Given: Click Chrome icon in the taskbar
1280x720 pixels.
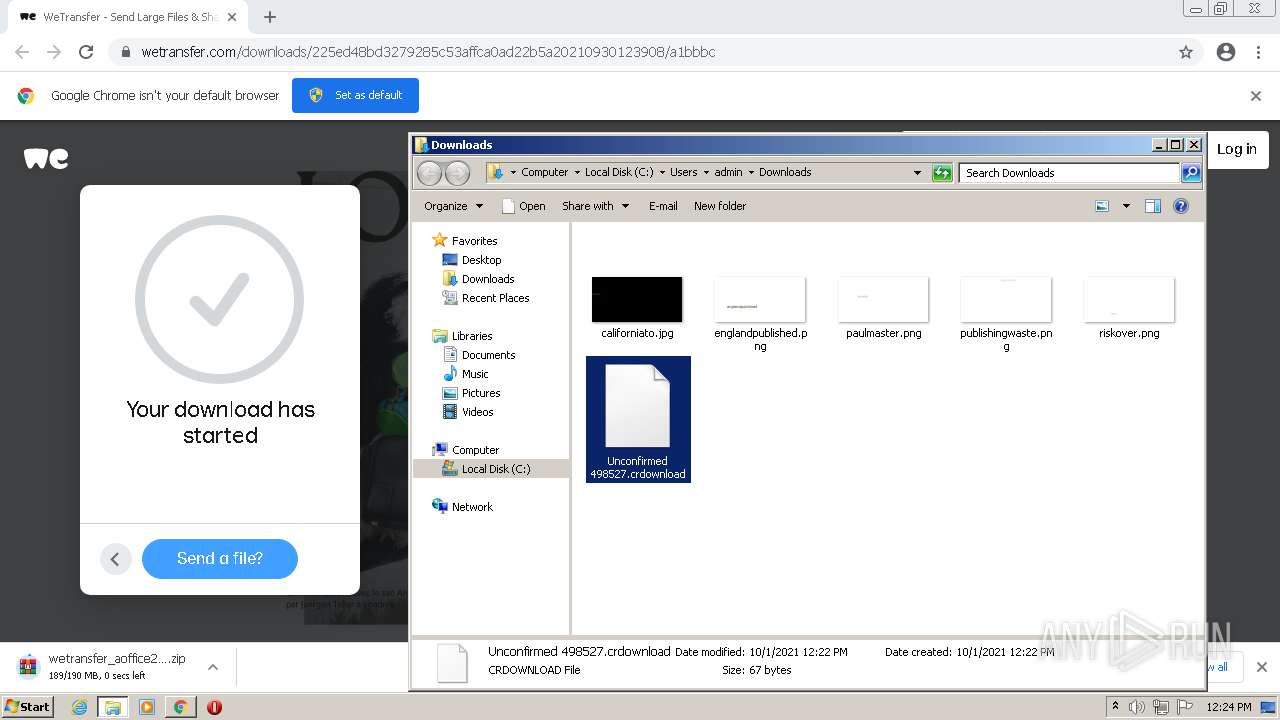Looking at the screenshot, I should (x=180, y=707).
